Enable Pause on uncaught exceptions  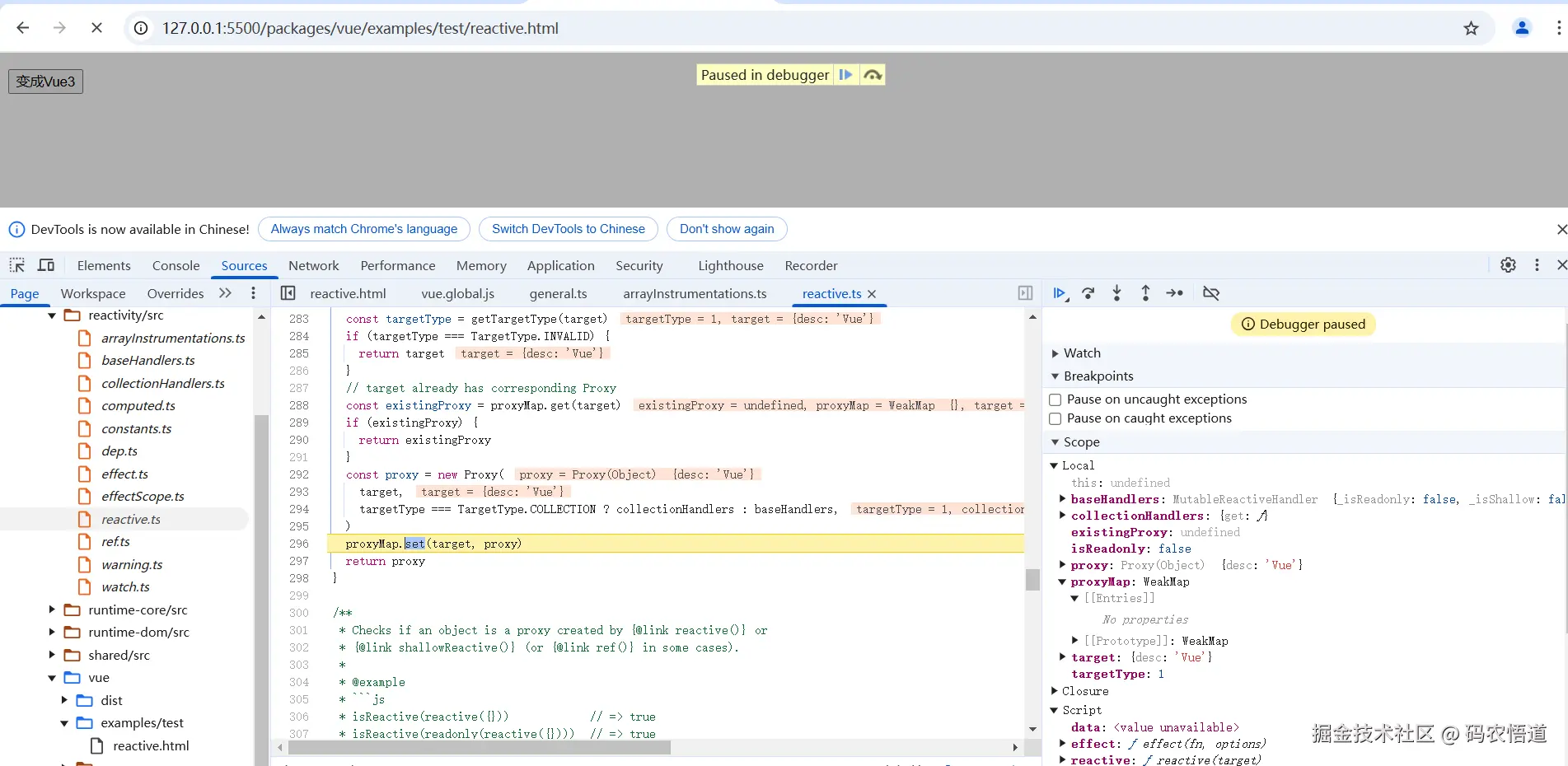tap(1055, 399)
